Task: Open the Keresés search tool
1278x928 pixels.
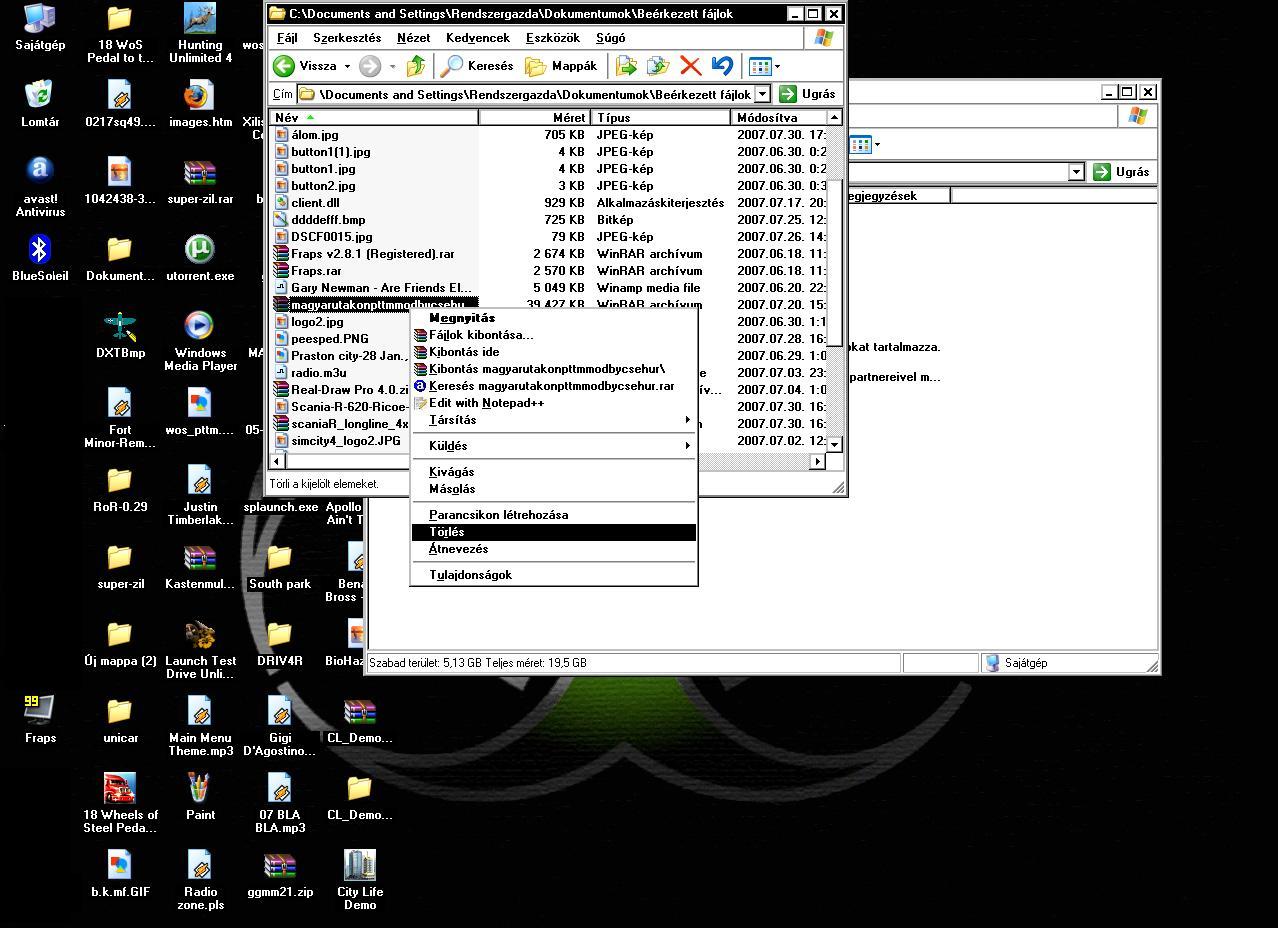Action: tap(478, 66)
